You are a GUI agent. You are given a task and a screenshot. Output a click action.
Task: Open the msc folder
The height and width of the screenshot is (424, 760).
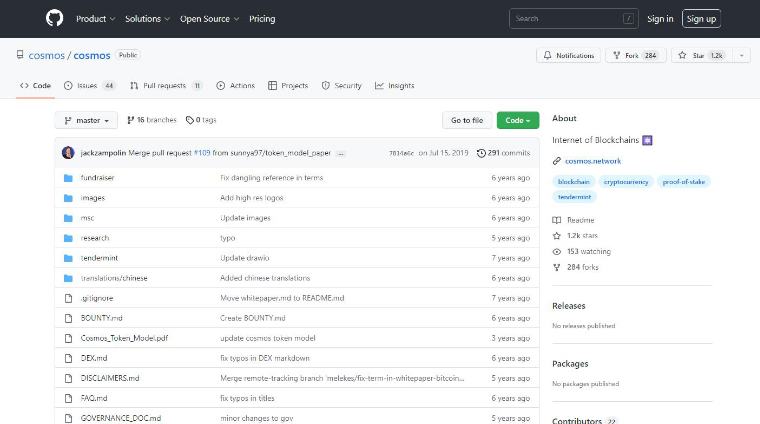click(87, 218)
